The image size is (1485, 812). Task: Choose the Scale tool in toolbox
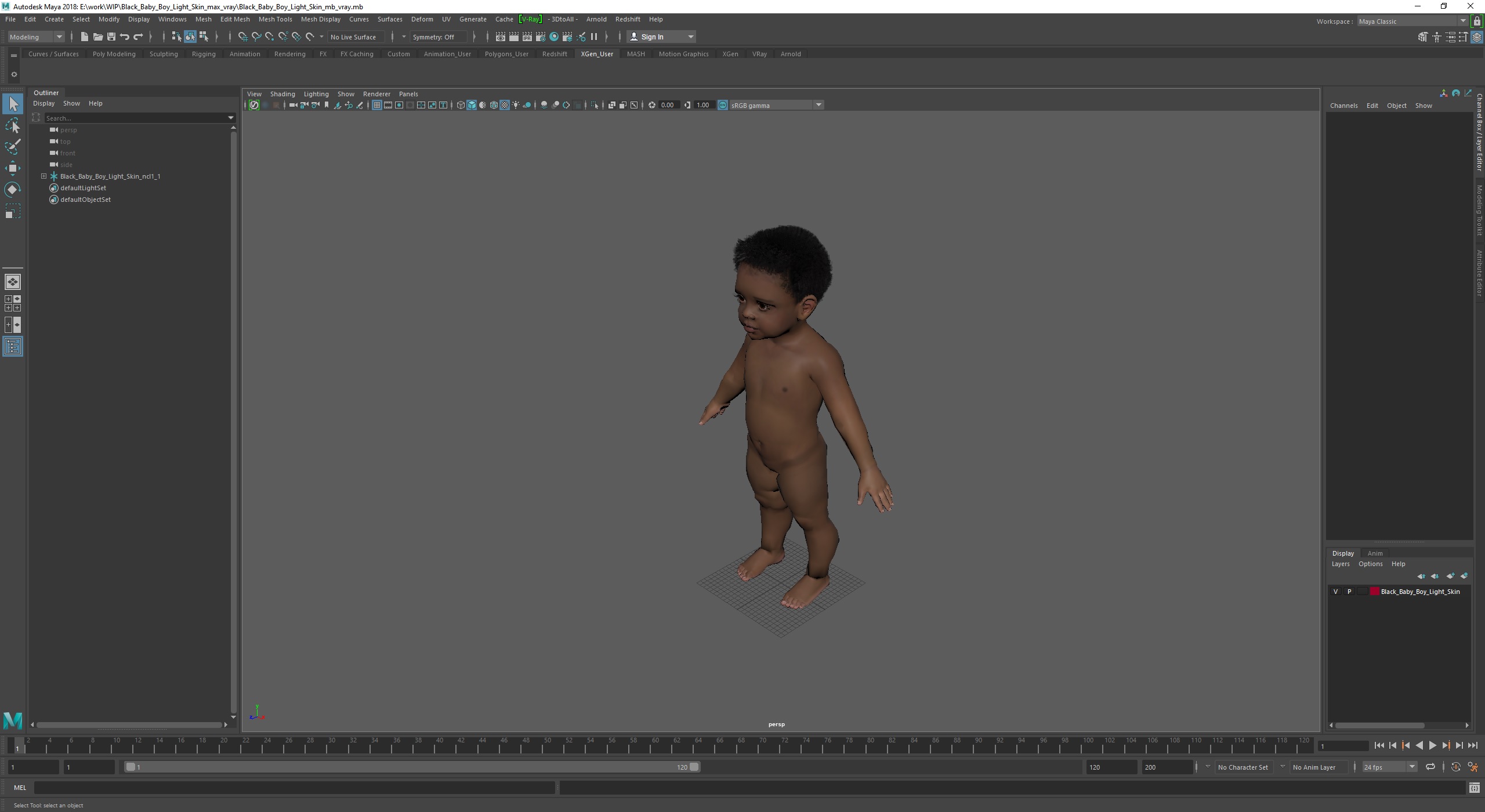pyautogui.click(x=13, y=211)
